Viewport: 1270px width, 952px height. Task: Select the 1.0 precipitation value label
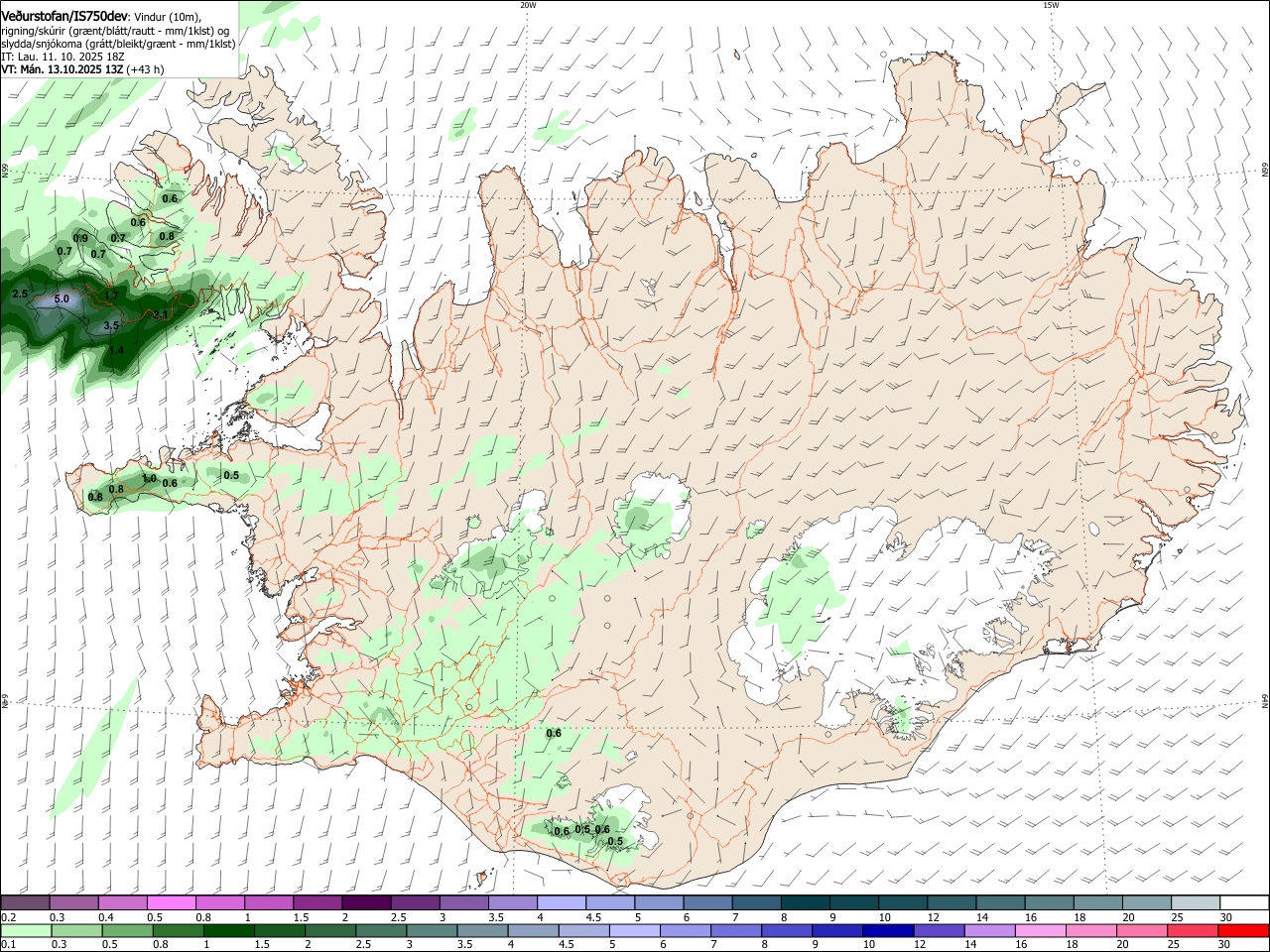[x=149, y=478]
